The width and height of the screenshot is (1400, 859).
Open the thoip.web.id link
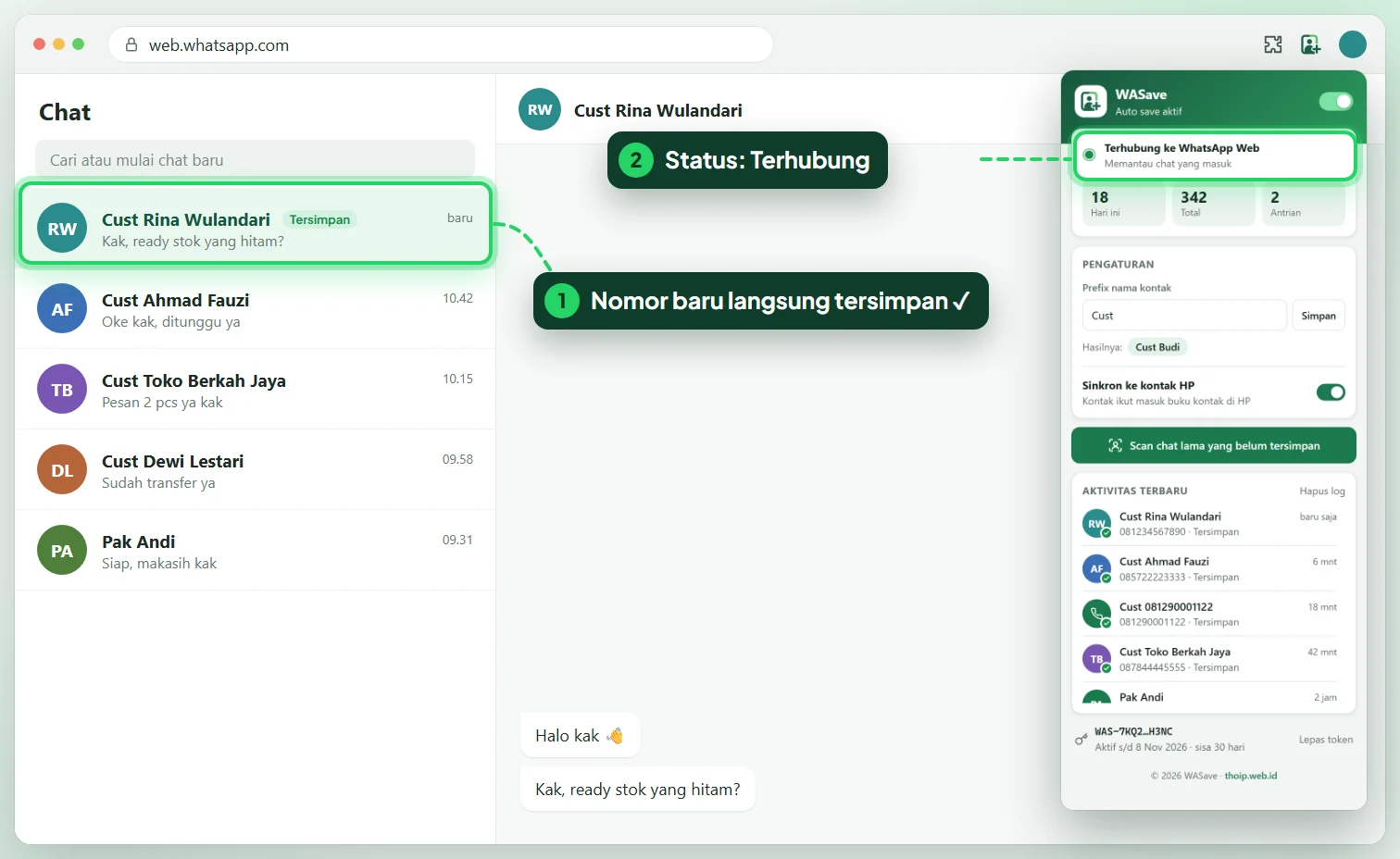click(x=1250, y=776)
